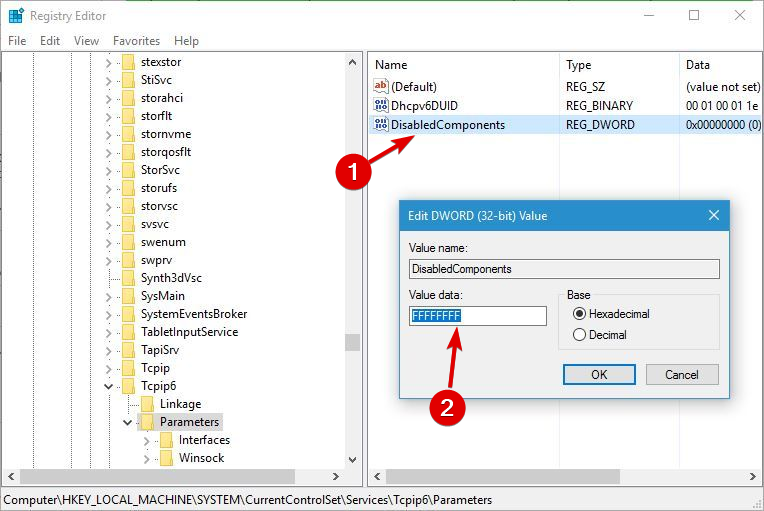The height and width of the screenshot is (511, 764).
Task: Select the Hexadecimal base radio button
Action: (x=579, y=314)
